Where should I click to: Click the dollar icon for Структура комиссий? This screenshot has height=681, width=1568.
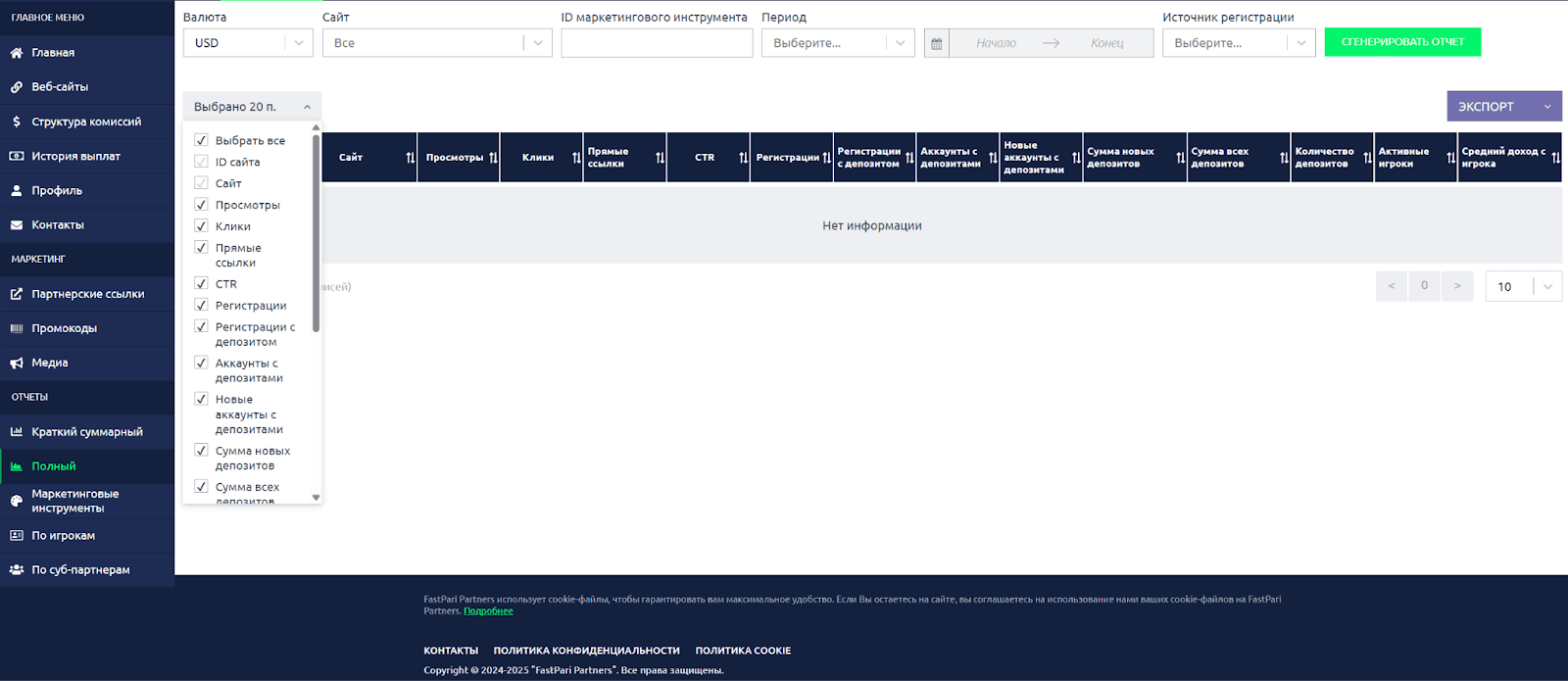point(17,122)
